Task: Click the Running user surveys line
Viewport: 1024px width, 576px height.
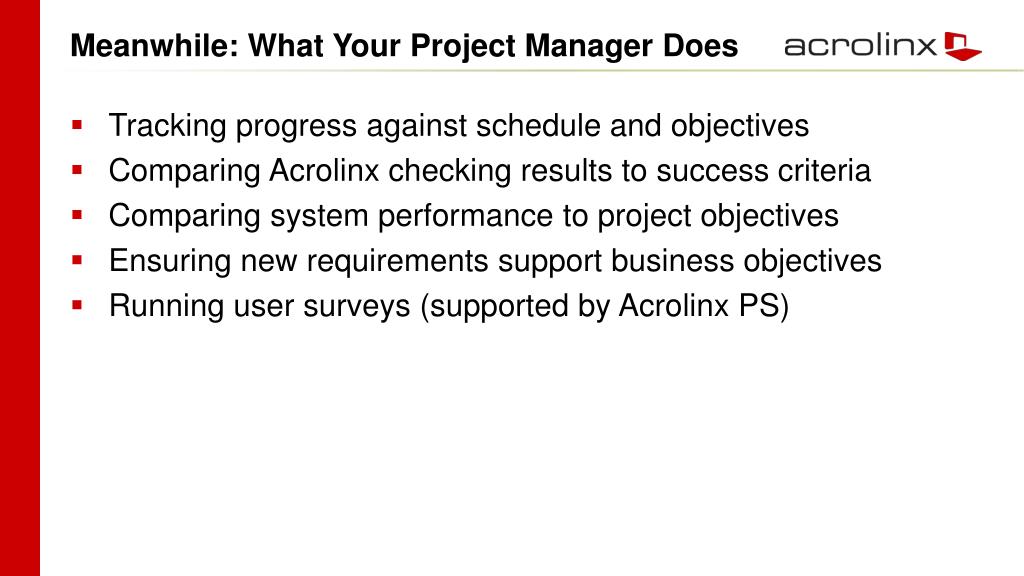Action: (x=449, y=306)
